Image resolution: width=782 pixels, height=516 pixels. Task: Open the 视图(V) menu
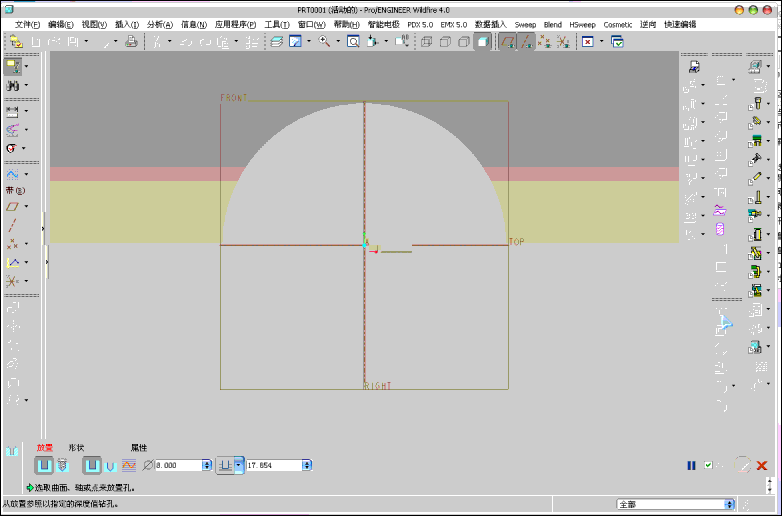coord(94,24)
